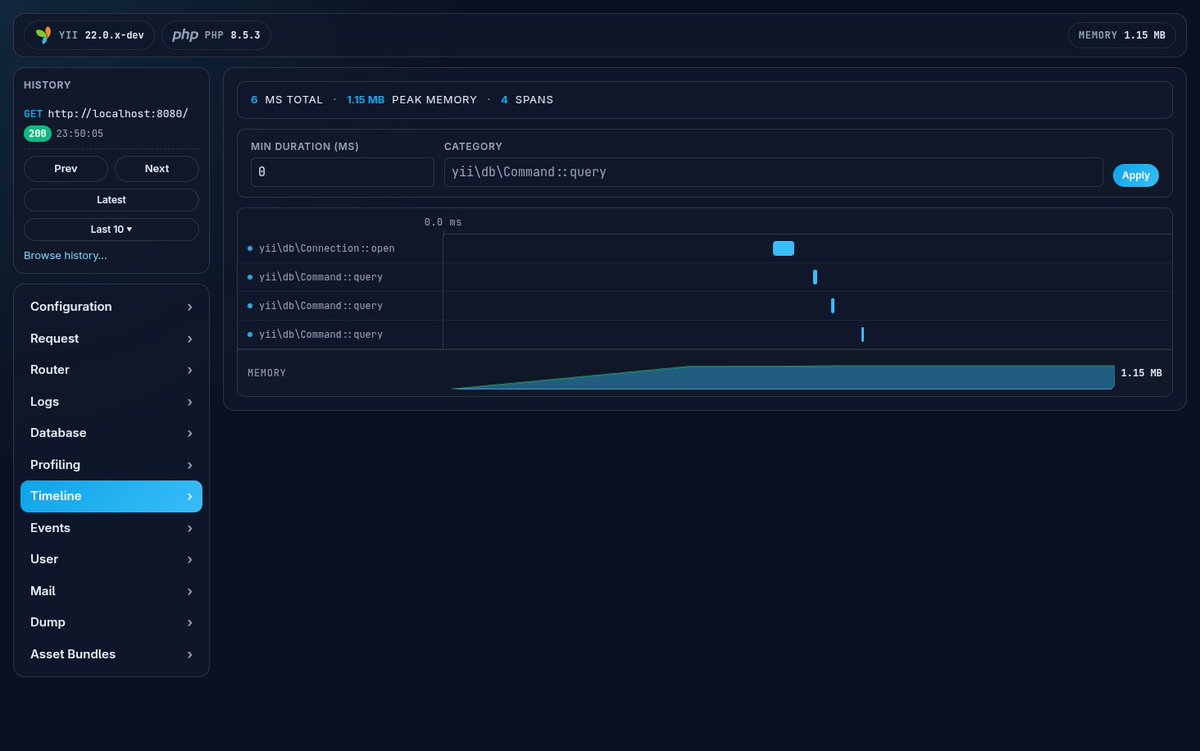Viewport: 1200px width, 751px height.
Task: Jump to the Latest request
Action: [111, 200]
